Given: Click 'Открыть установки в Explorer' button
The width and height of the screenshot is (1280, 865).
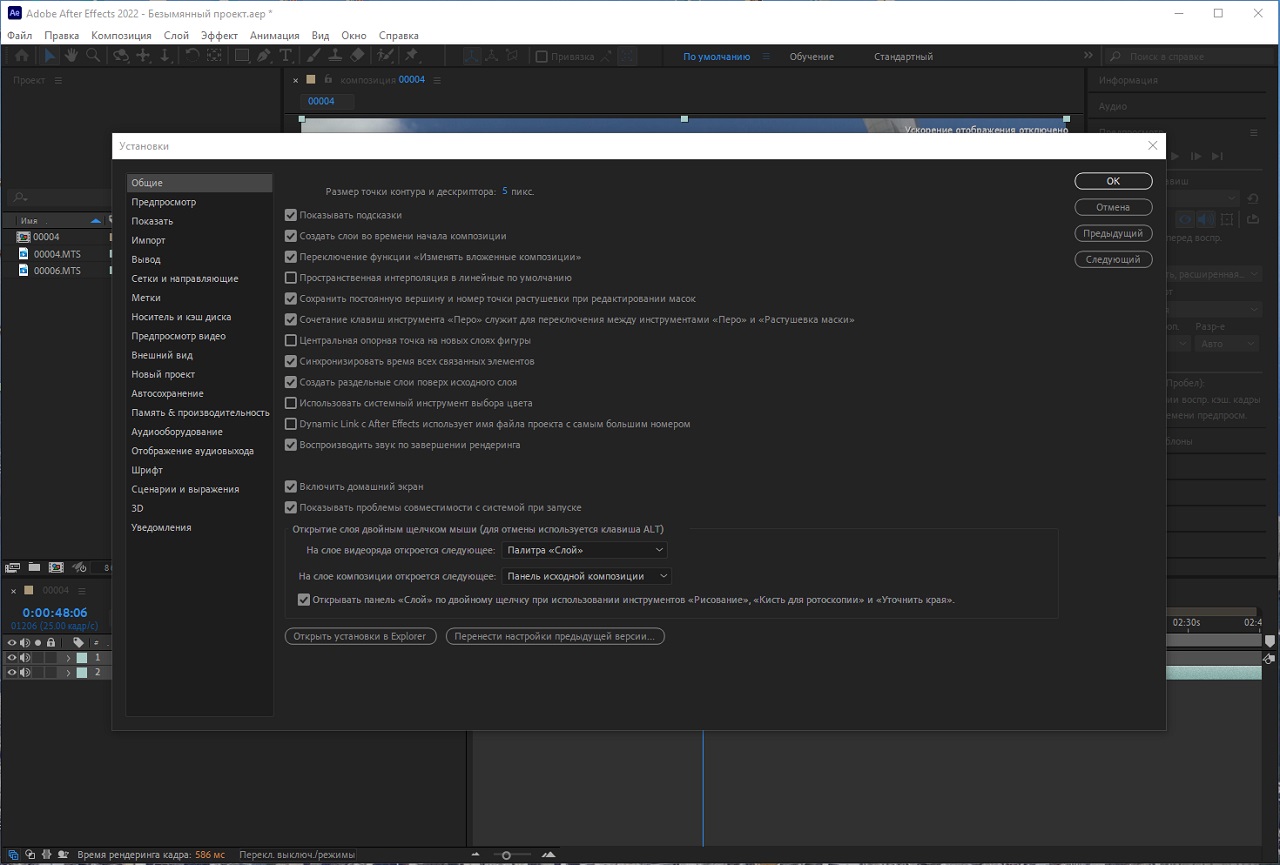Looking at the screenshot, I should 360,636.
